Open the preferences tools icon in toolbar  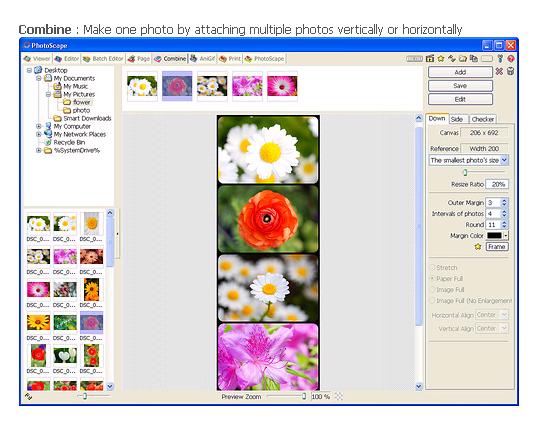[x=500, y=58]
